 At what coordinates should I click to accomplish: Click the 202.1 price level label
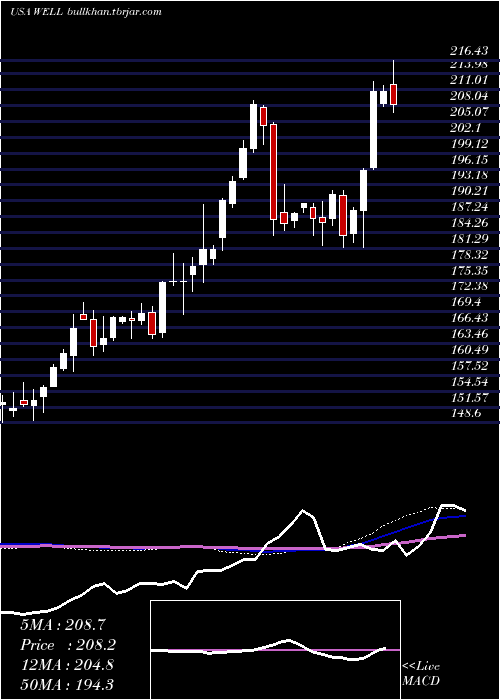[x=466, y=128]
